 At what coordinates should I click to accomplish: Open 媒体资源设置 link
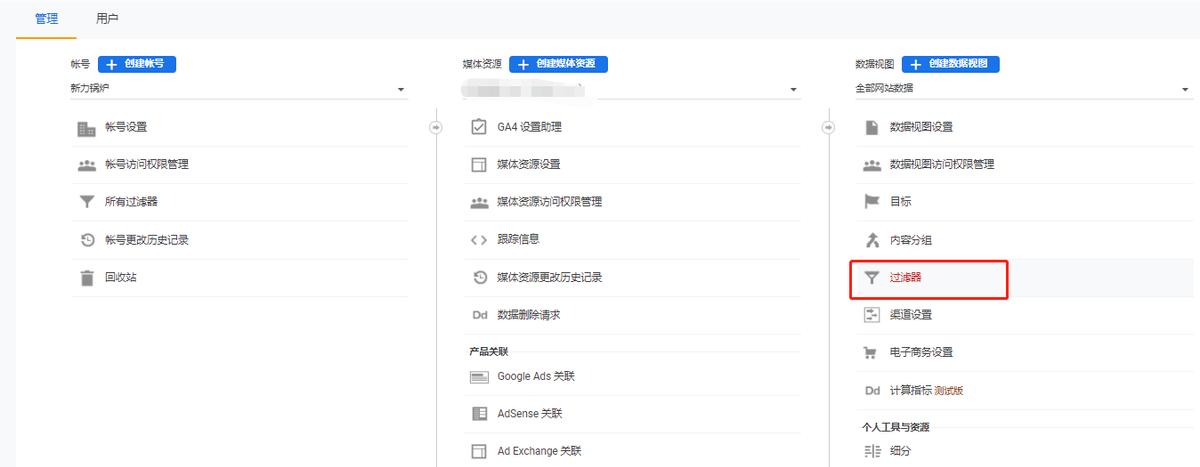(528, 165)
